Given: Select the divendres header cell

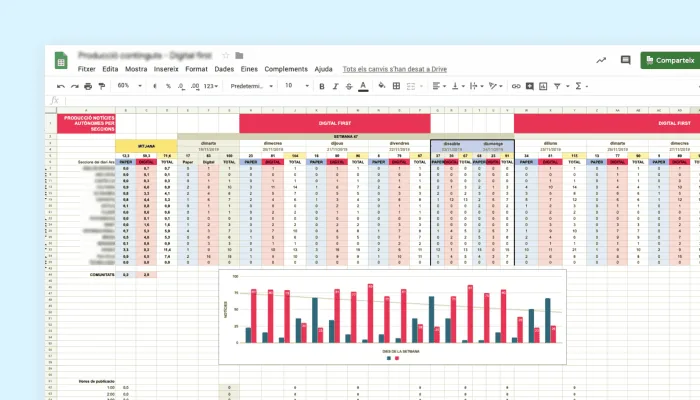Looking at the screenshot, I should pyautogui.click(x=399, y=143).
